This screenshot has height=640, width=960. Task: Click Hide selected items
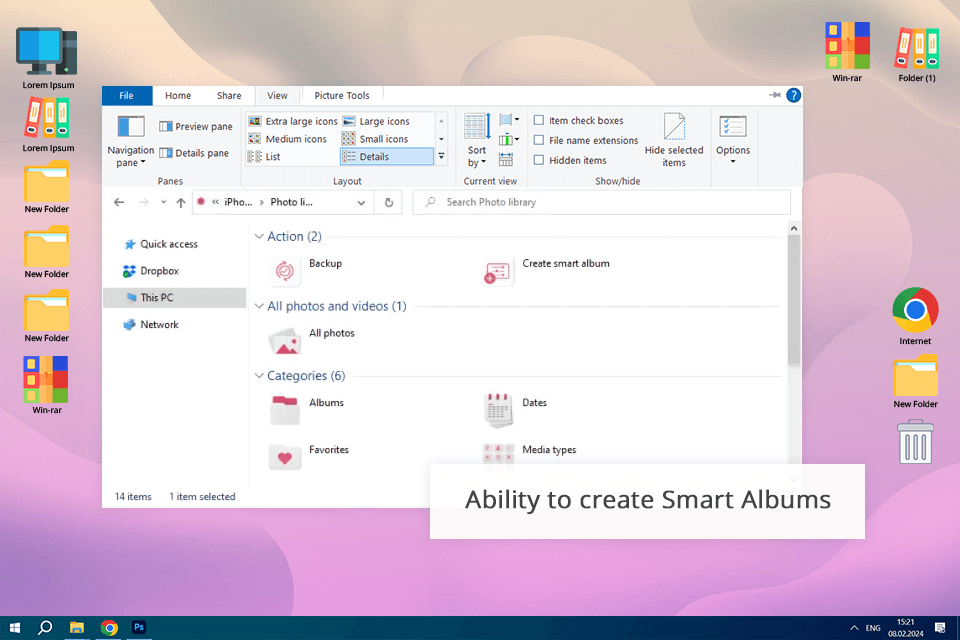coord(673,141)
